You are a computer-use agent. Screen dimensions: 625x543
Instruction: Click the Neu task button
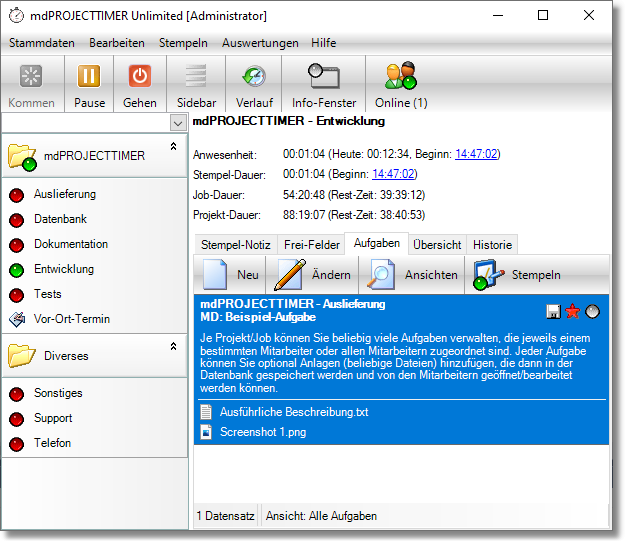(231, 275)
